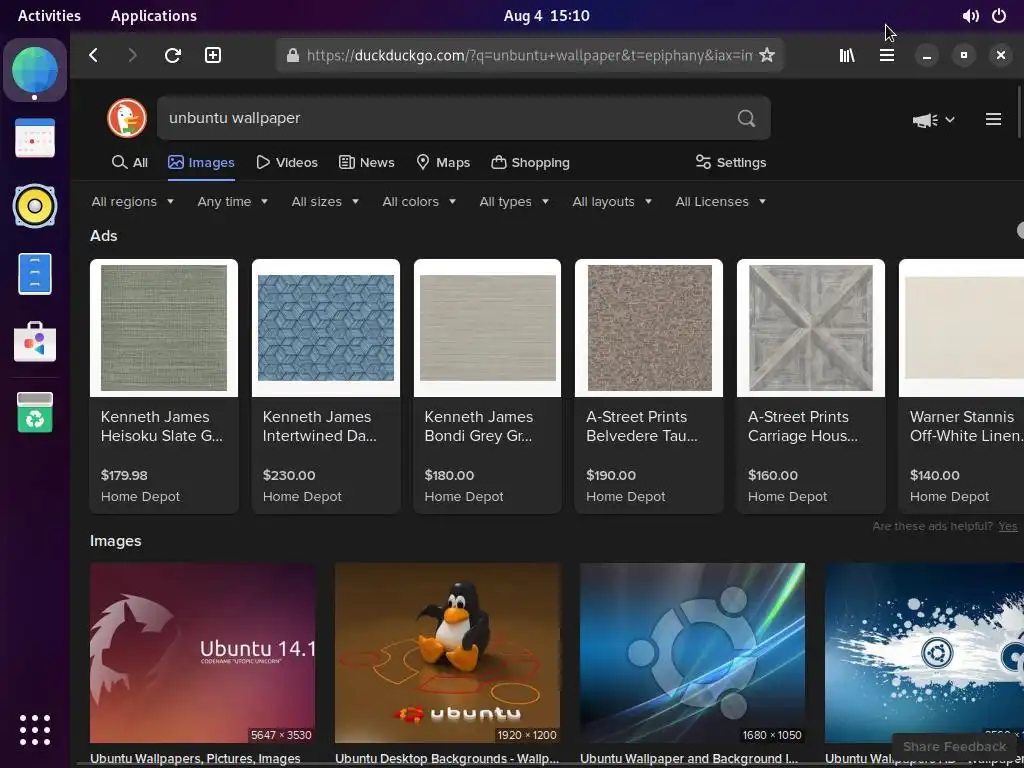Open the Tux penguin Ubuntu image

447,653
